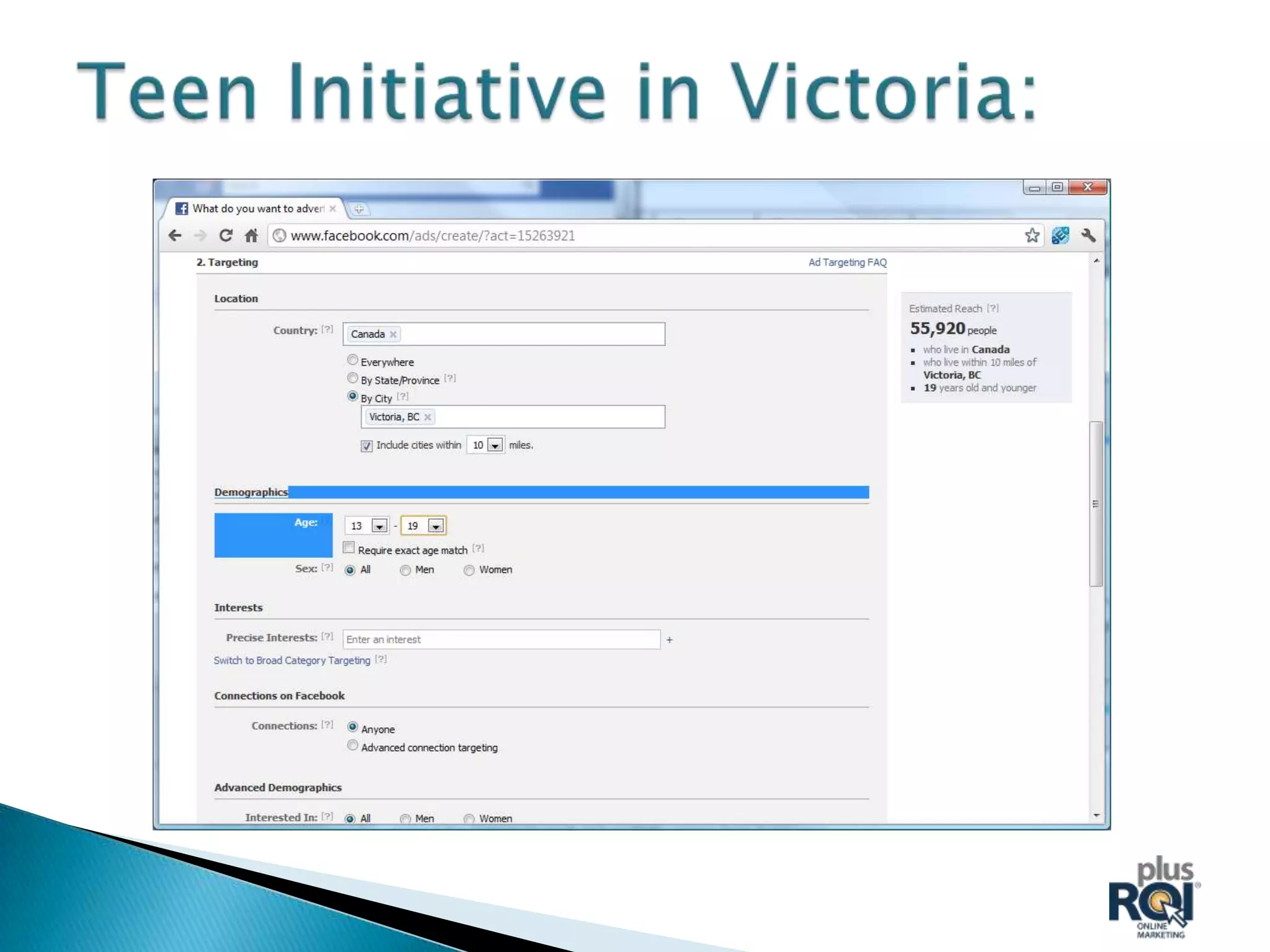Expand the 10 miles radius dropdown
This screenshot has height=952, width=1270.
pos(494,446)
